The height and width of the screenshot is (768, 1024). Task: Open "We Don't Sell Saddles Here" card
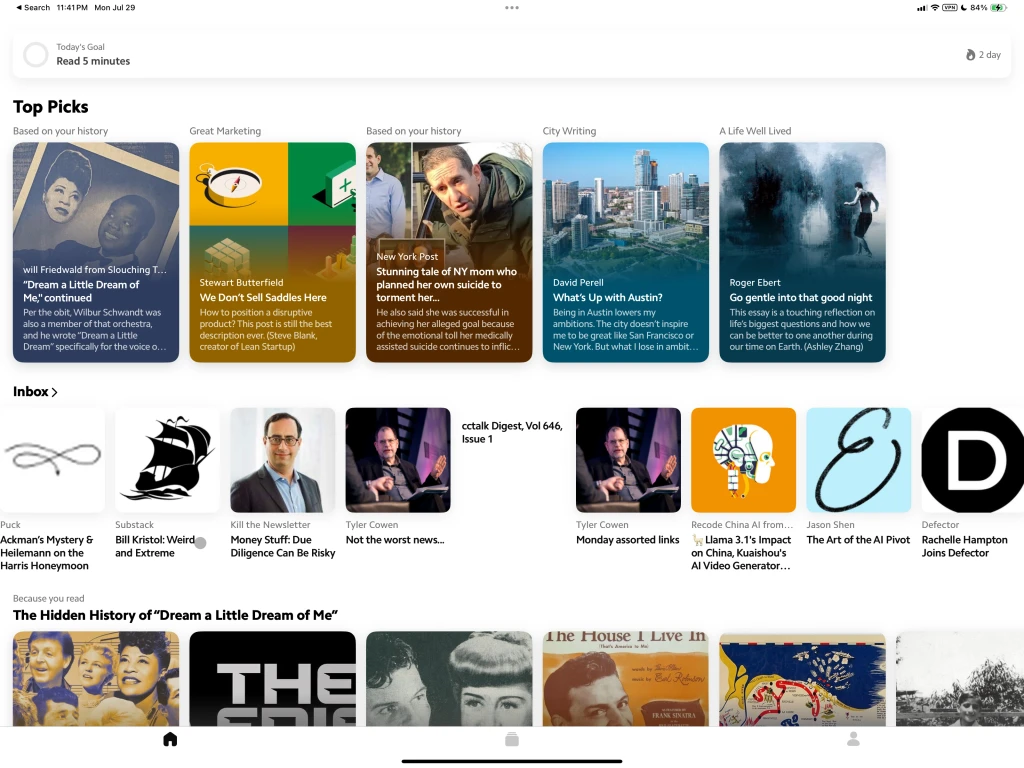click(272, 252)
